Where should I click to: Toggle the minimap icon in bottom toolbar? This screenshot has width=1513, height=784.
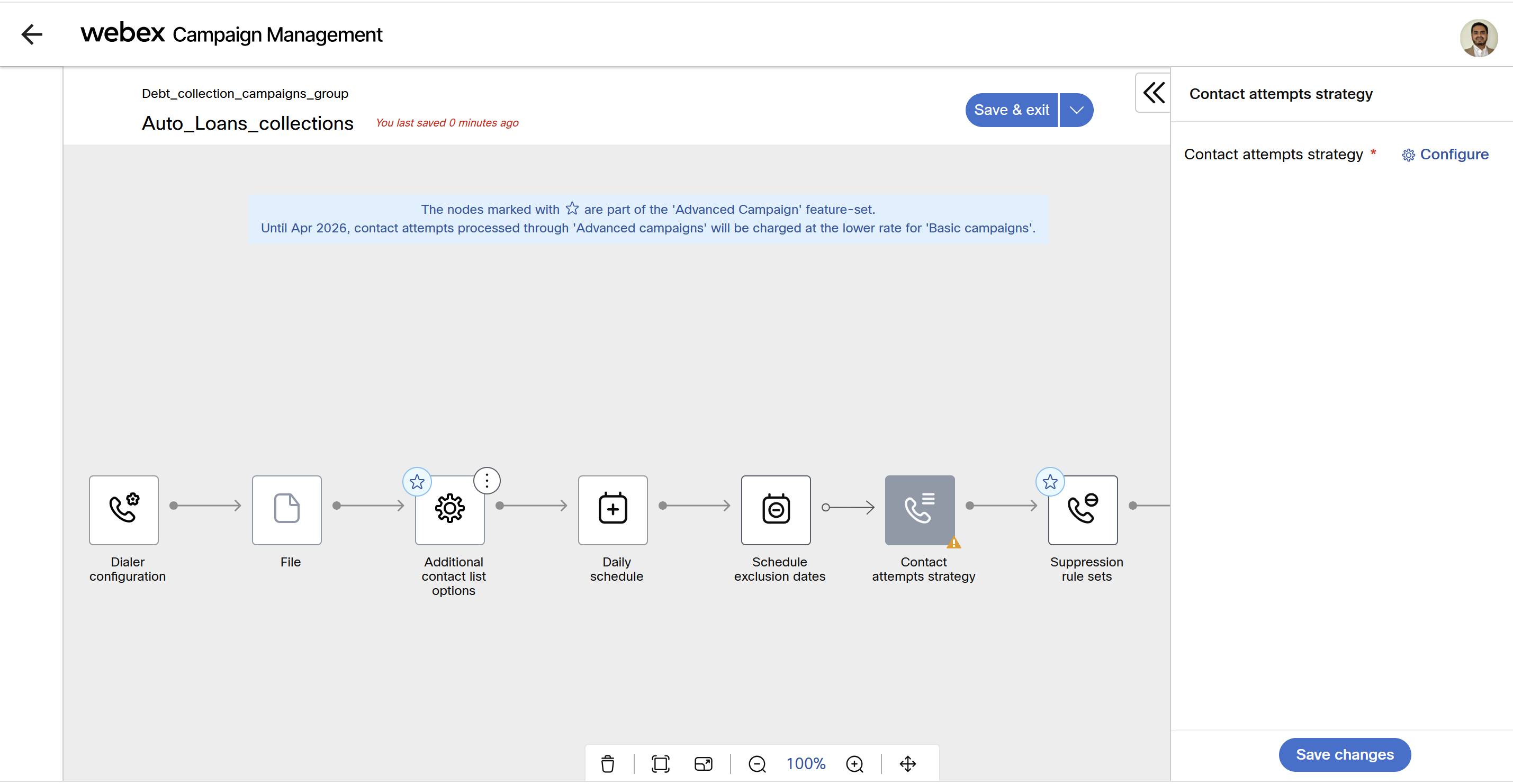703,763
